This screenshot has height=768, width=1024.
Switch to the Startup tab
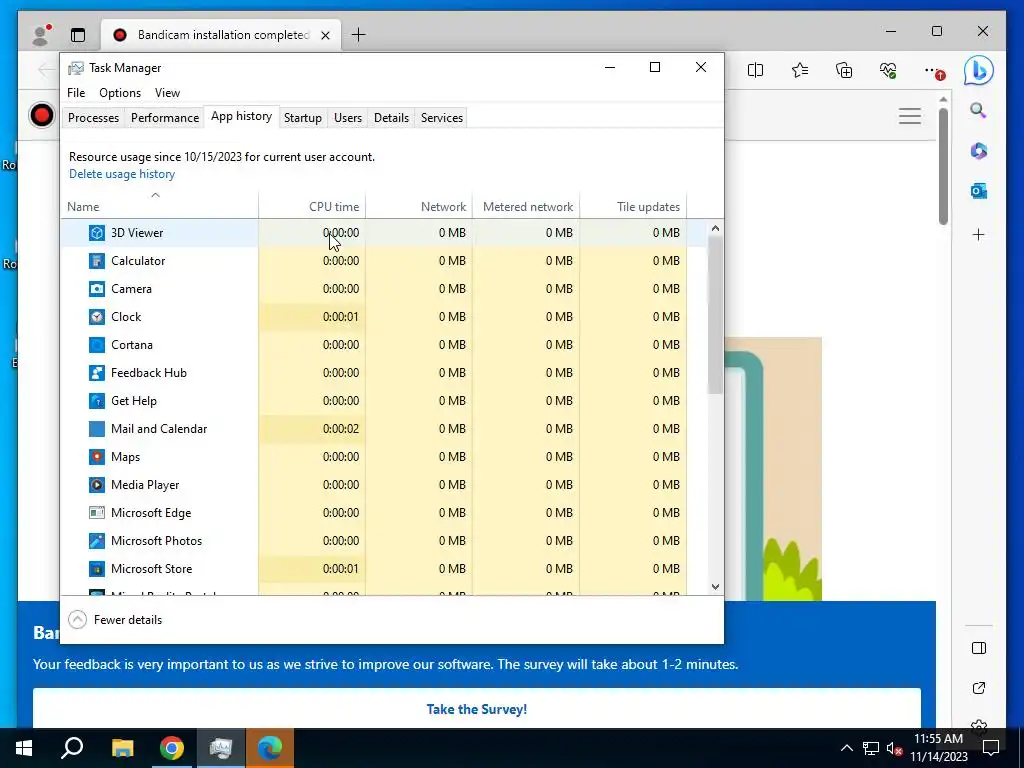[302, 118]
